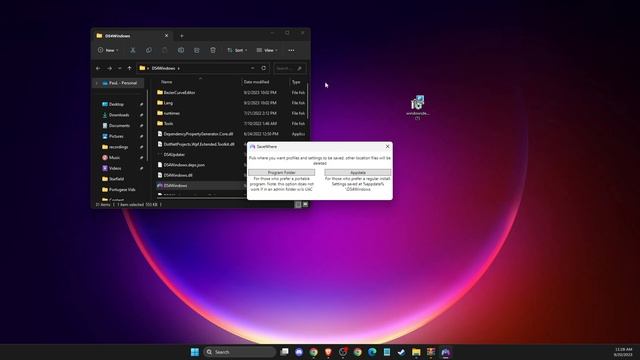Image resolution: width=640 pixels, height=360 pixels.
Task: Open File Explorer from the taskbar
Action: click(416, 352)
